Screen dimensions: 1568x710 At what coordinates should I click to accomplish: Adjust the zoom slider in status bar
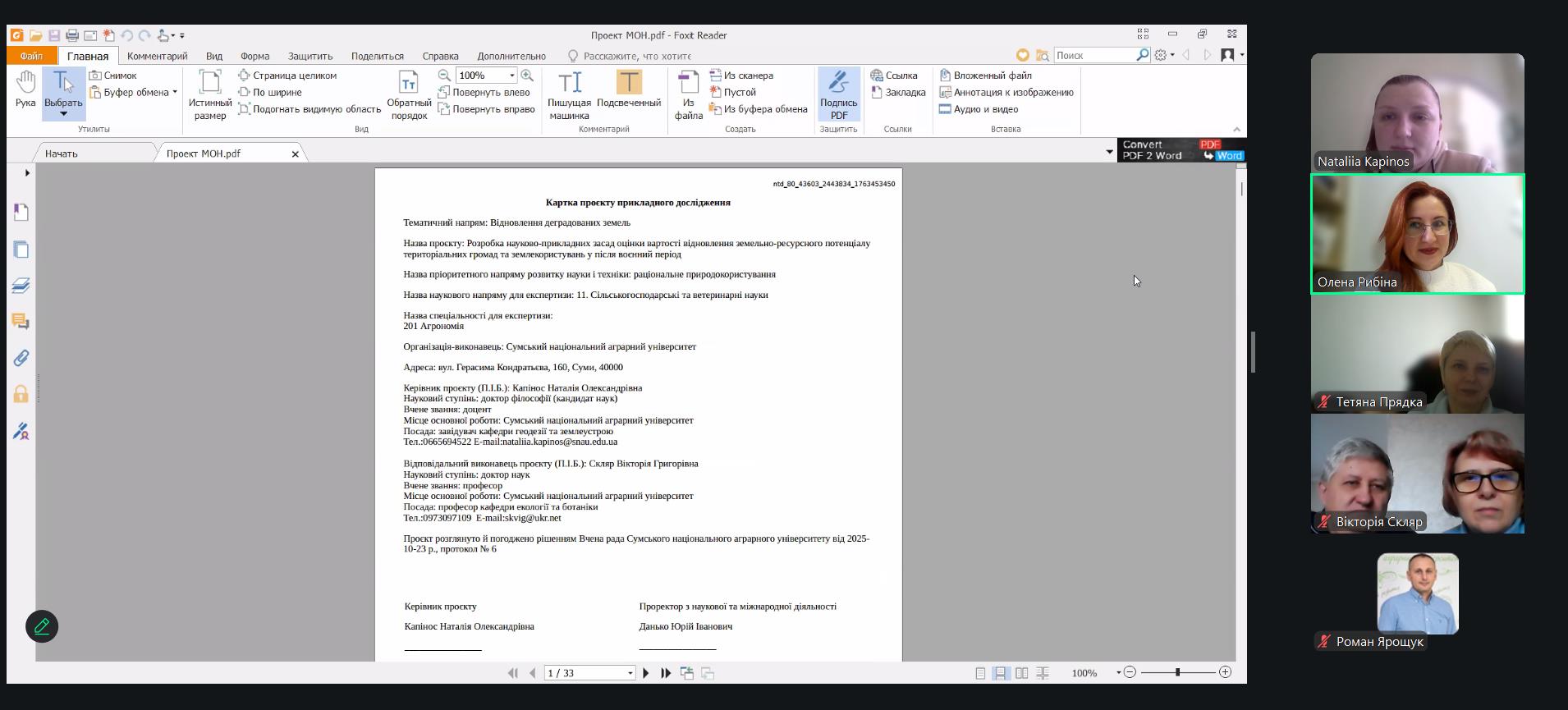1177,672
